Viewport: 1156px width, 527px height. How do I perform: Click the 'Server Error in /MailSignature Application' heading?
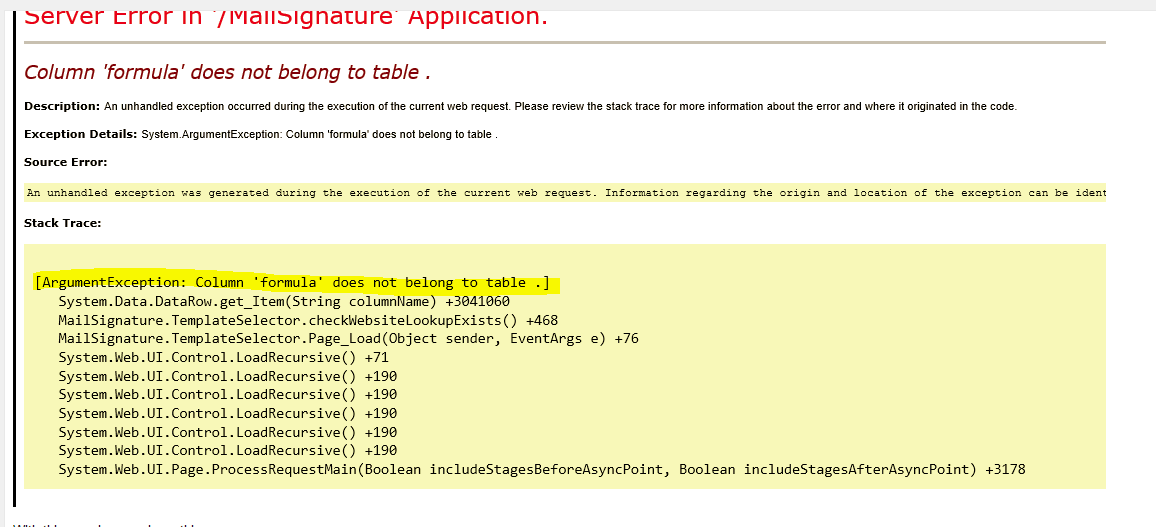point(286,17)
